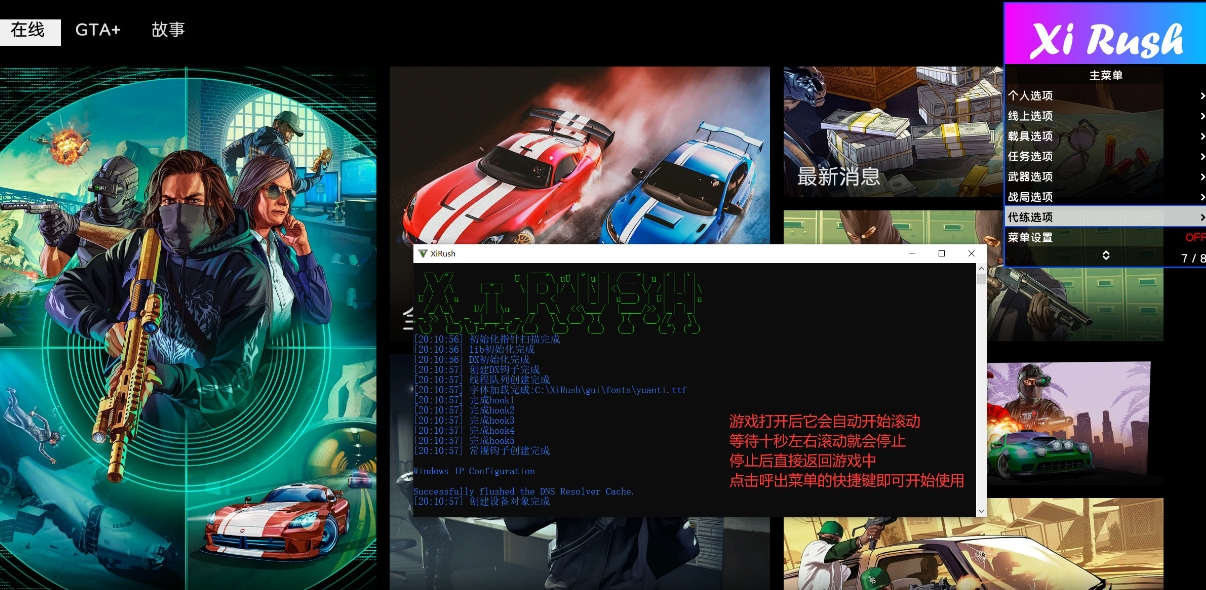
Task: Click the Xi Rush banner header
Action: point(1105,34)
